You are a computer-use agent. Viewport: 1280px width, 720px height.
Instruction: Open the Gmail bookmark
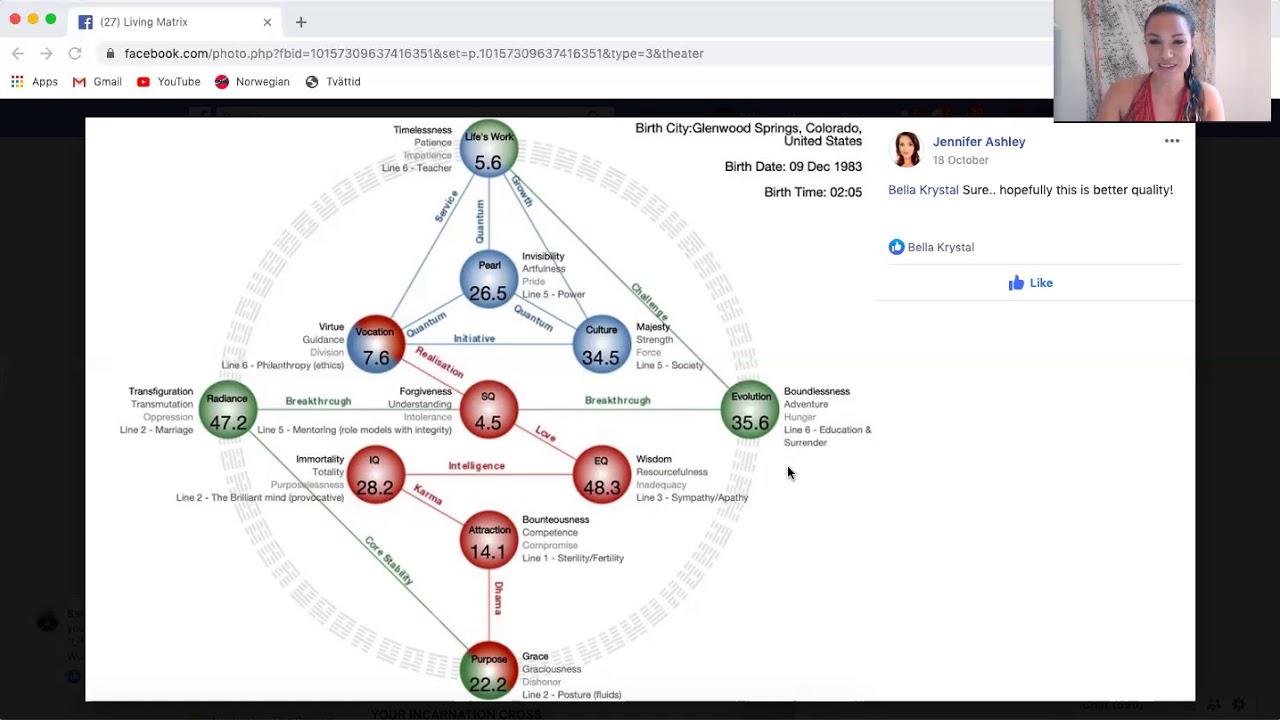(x=97, y=82)
